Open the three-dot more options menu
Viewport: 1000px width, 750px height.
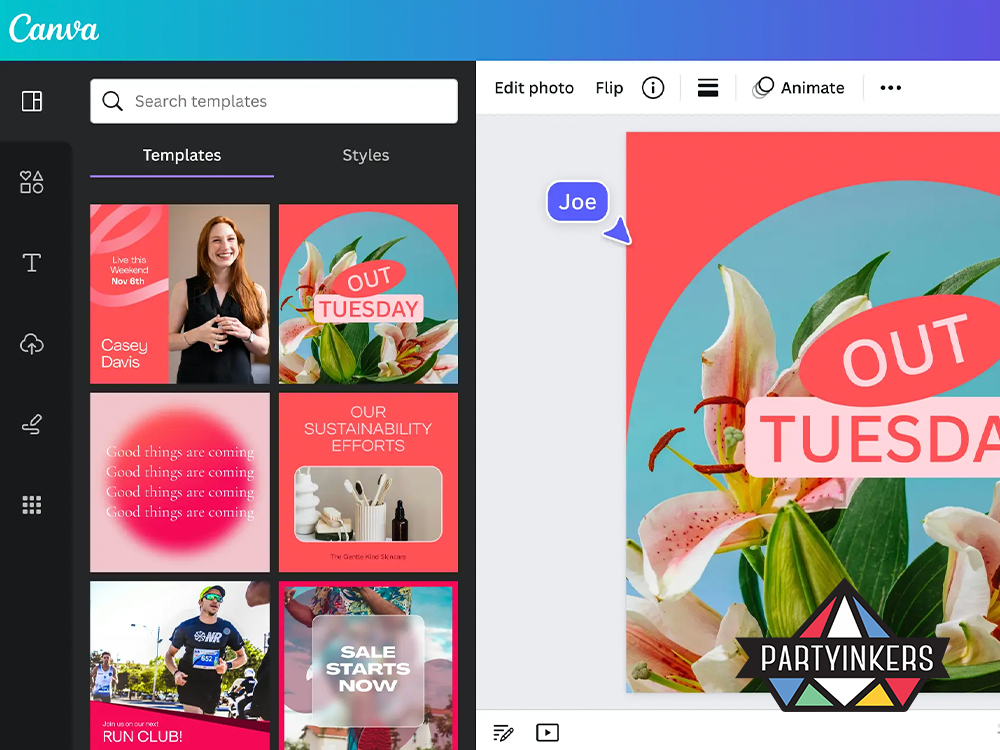(891, 87)
